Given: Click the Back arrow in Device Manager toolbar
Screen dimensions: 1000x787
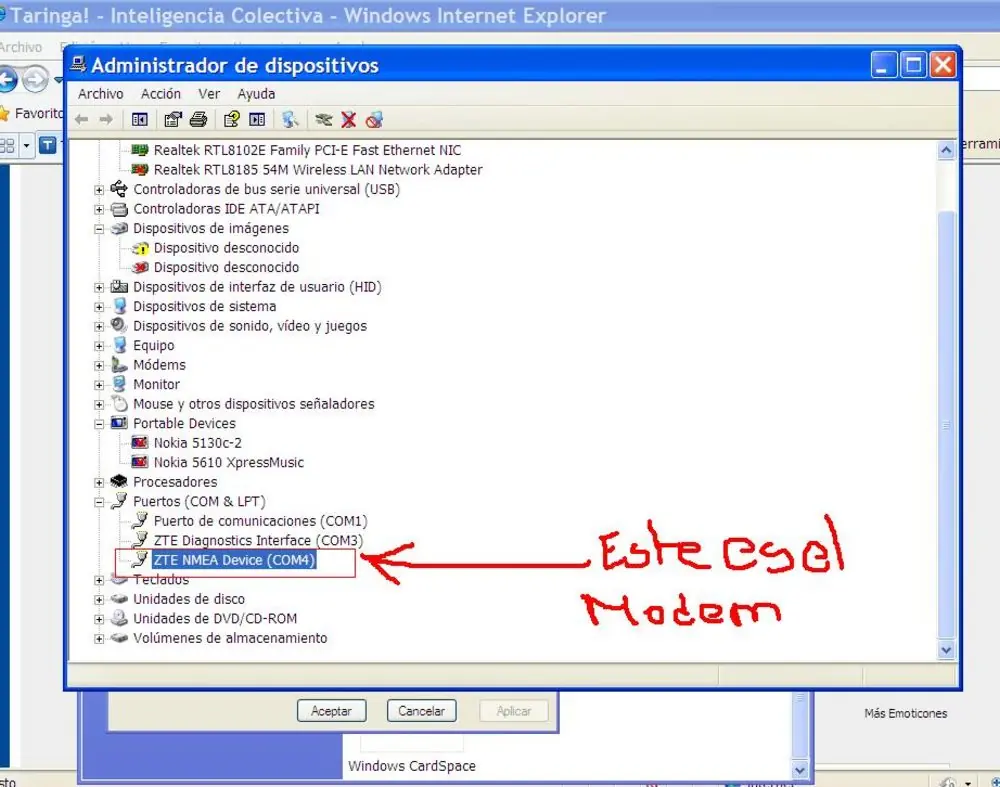Looking at the screenshot, I should (82, 119).
